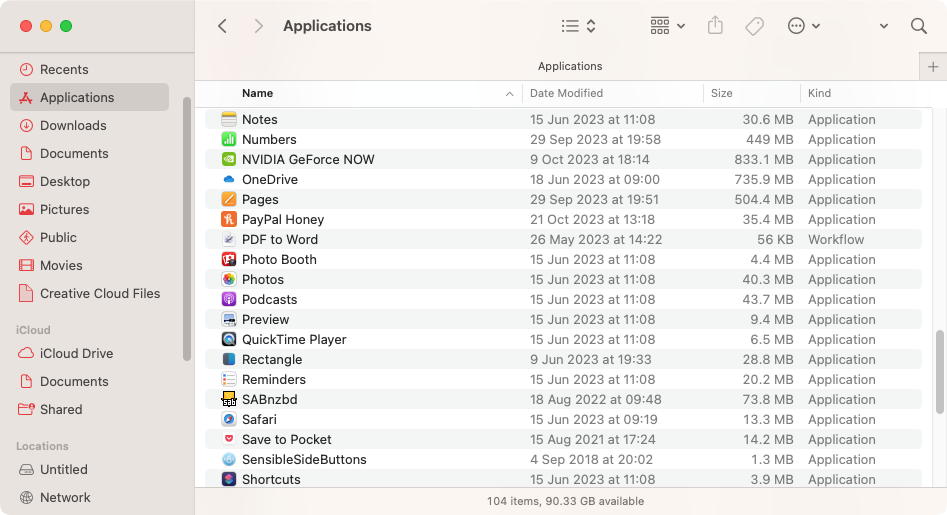Viewport: 947px width, 515px height.
Task: Click "18 Aug 2022 at 09:48" date
Action: 595,399
